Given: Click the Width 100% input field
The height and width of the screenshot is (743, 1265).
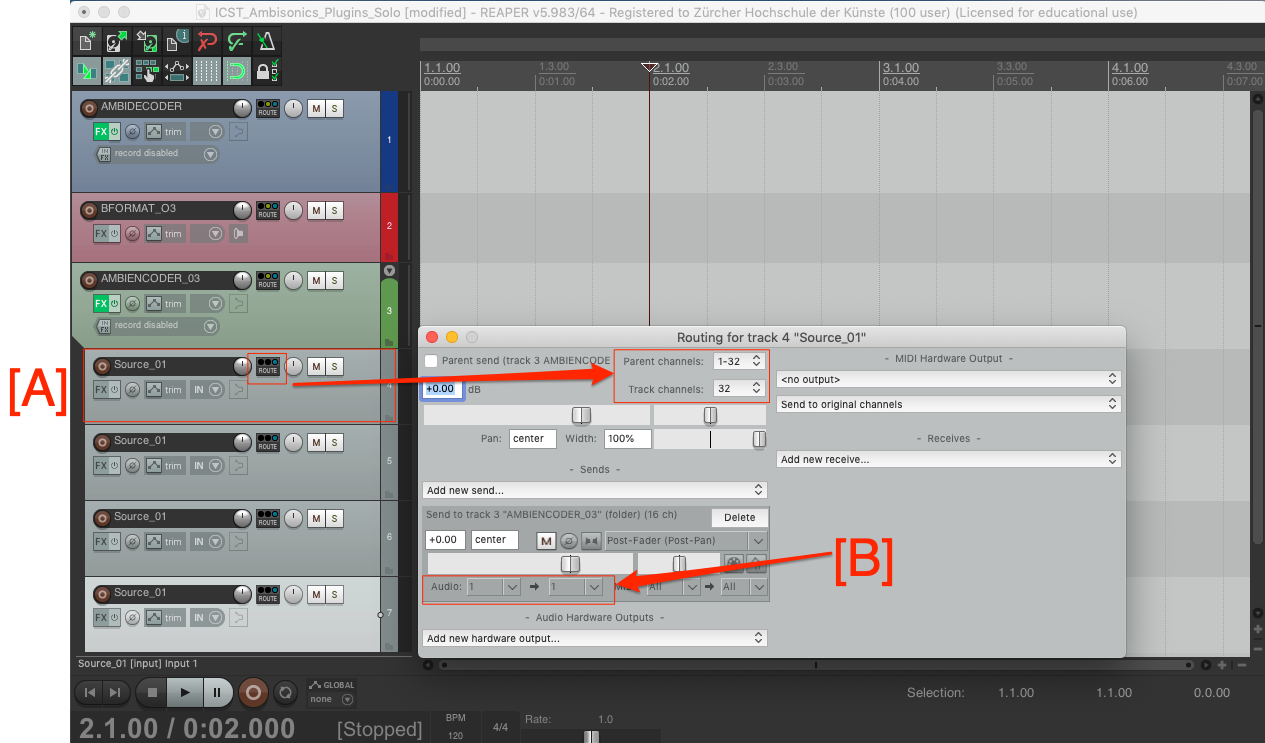Looking at the screenshot, I should click(x=626, y=438).
